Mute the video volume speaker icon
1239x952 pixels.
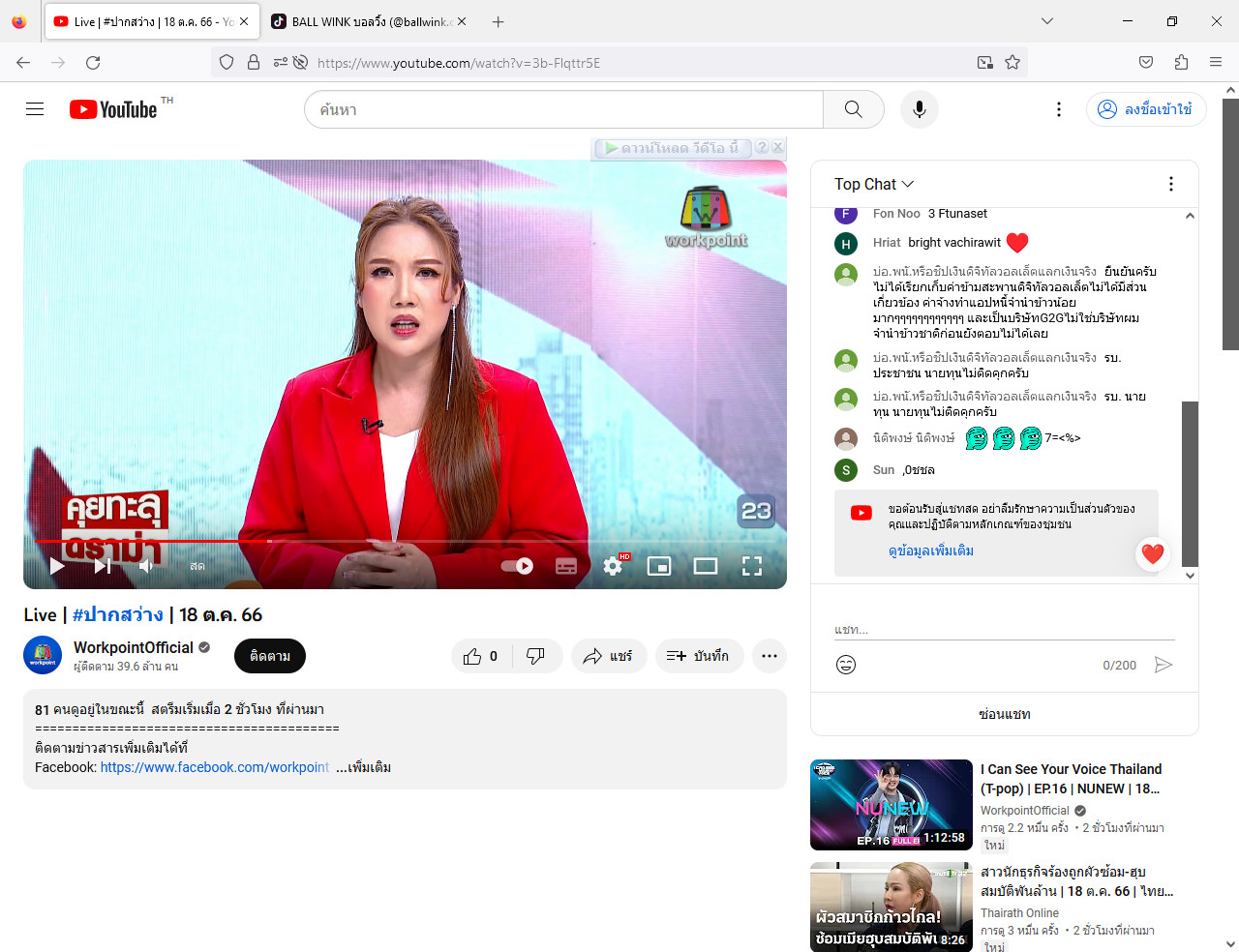147,566
